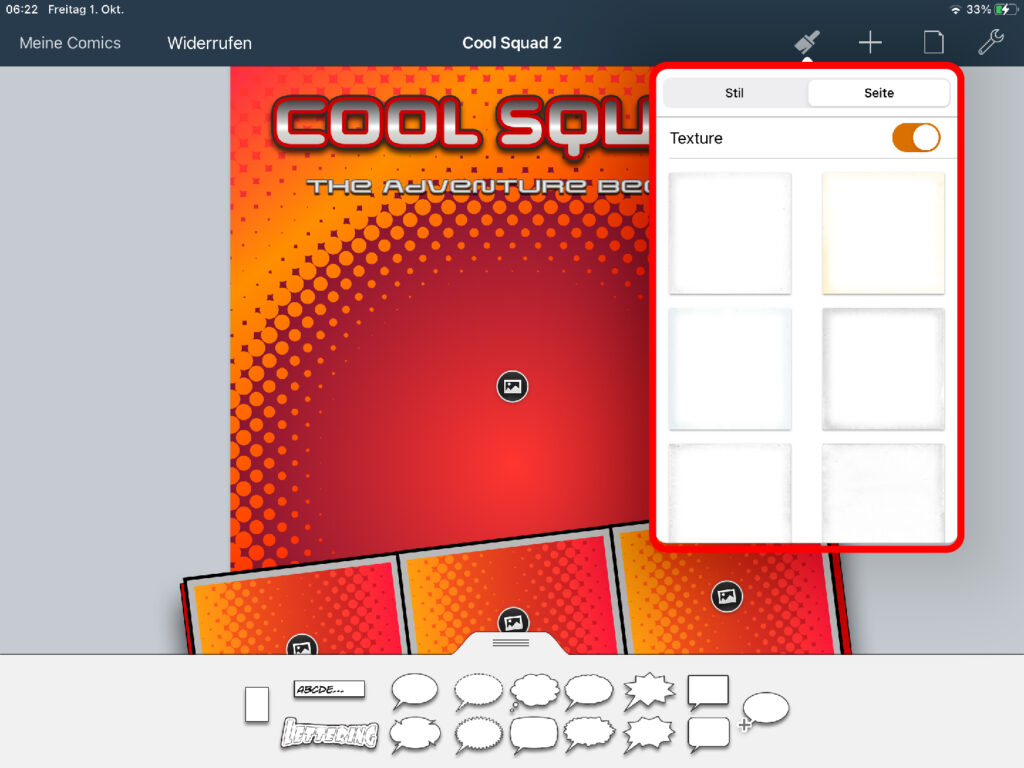1024x768 pixels.
Task: Select the Seite tab
Action: point(878,93)
